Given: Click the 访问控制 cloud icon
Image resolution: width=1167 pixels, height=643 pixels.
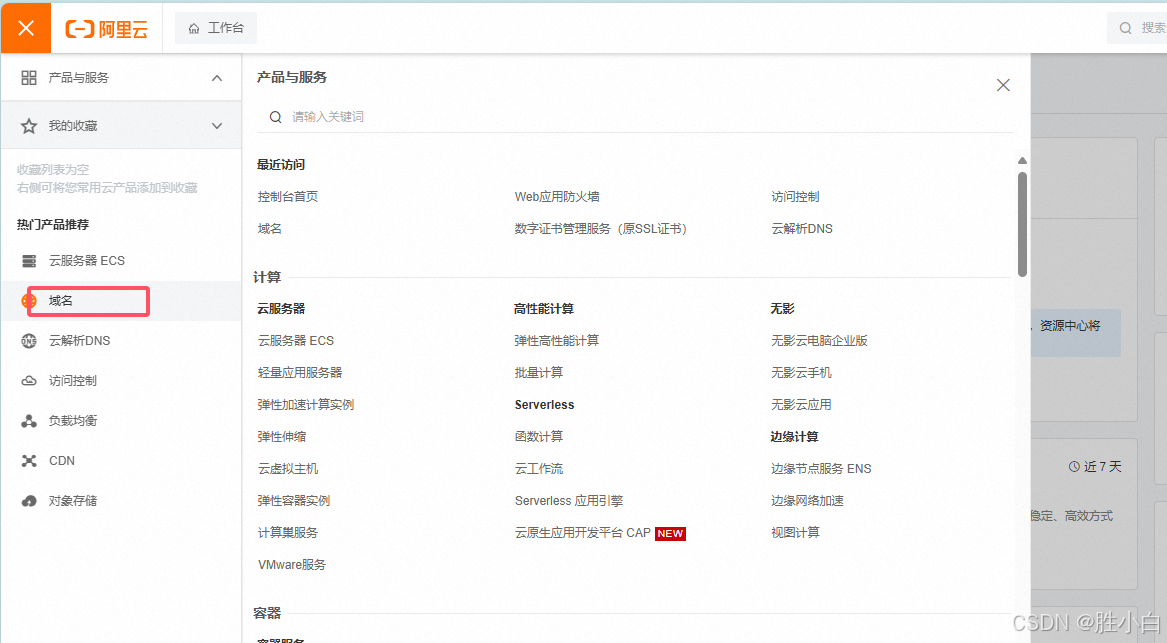Looking at the screenshot, I should 29,381.
